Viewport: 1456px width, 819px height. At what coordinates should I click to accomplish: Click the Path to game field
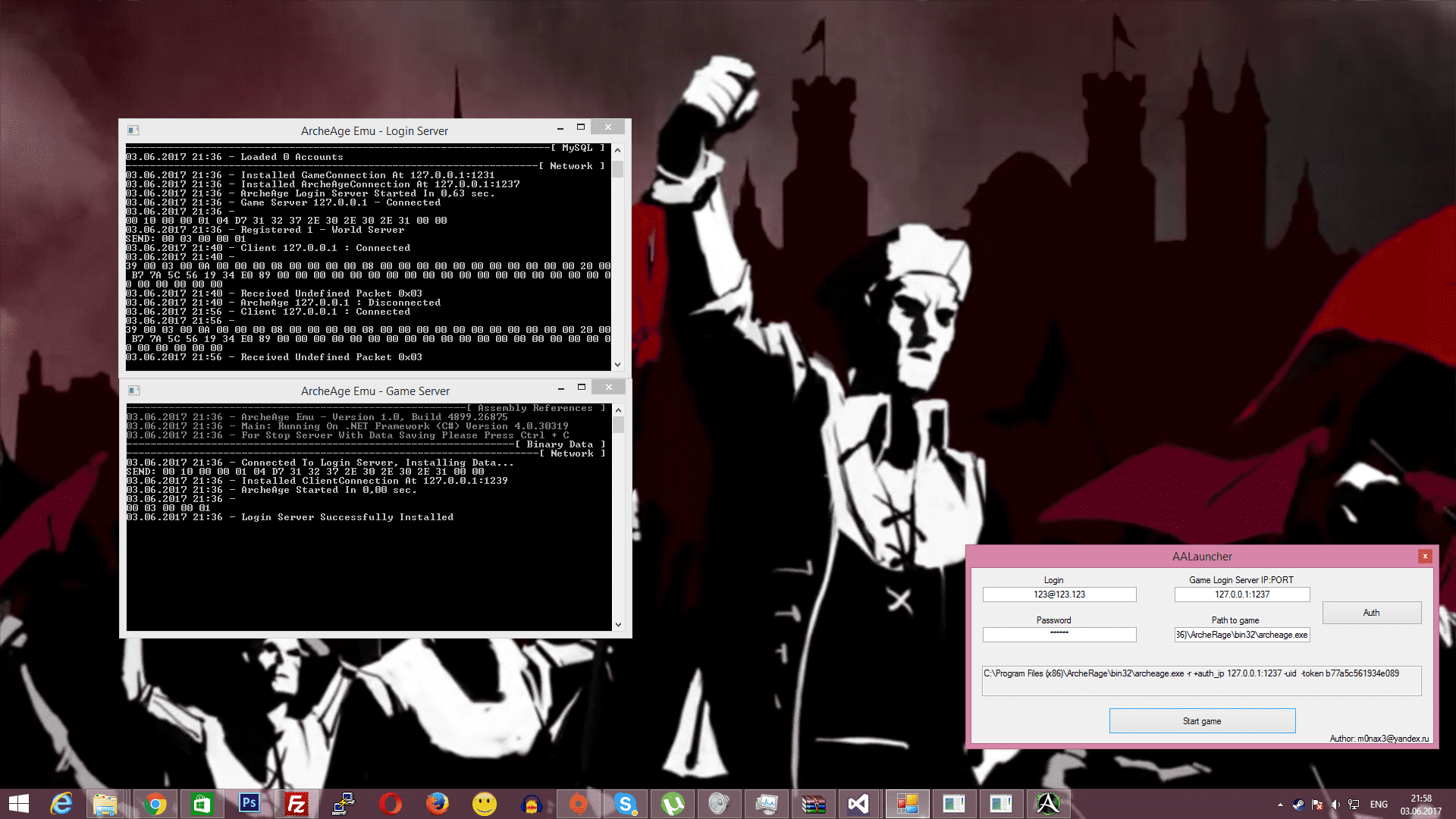(x=1242, y=635)
